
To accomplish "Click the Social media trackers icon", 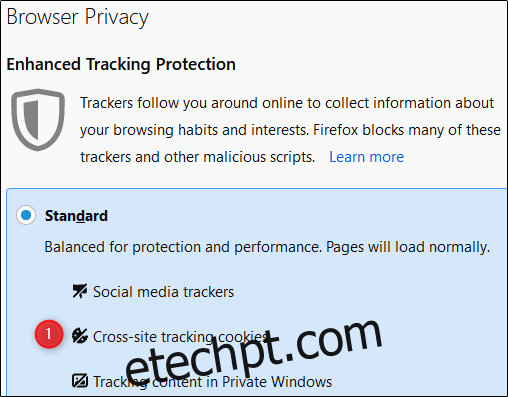I will [80, 291].
